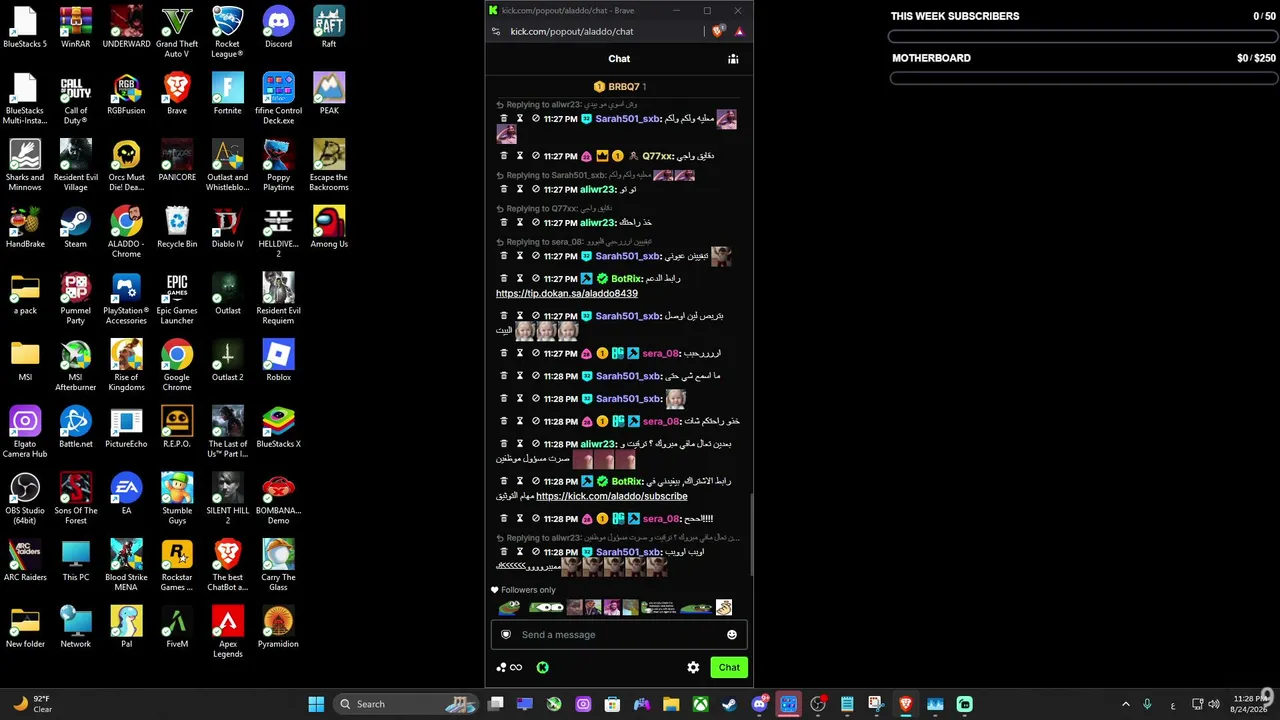This screenshot has height=720, width=1280.
Task: Click the Followers only mode label
Action: click(523, 590)
